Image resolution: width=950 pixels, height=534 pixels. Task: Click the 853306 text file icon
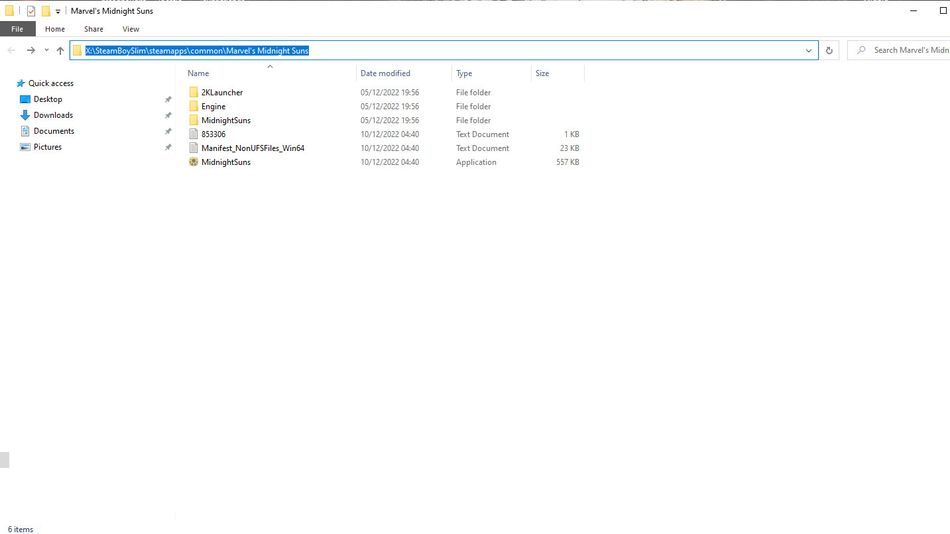(x=193, y=134)
